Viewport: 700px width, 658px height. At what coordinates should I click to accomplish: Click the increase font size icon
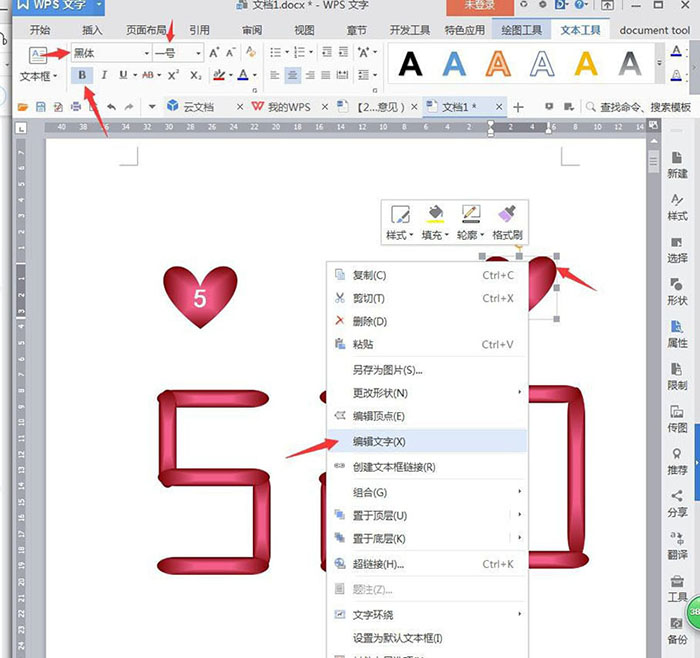click(x=214, y=53)
